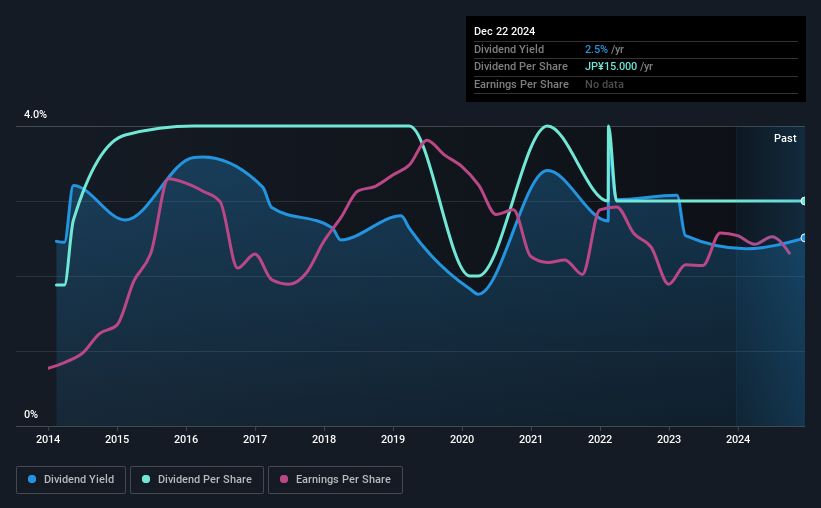Click the tooltip's Dividend Per Share row label
The image size is (821, 508).
click(520, 67)
